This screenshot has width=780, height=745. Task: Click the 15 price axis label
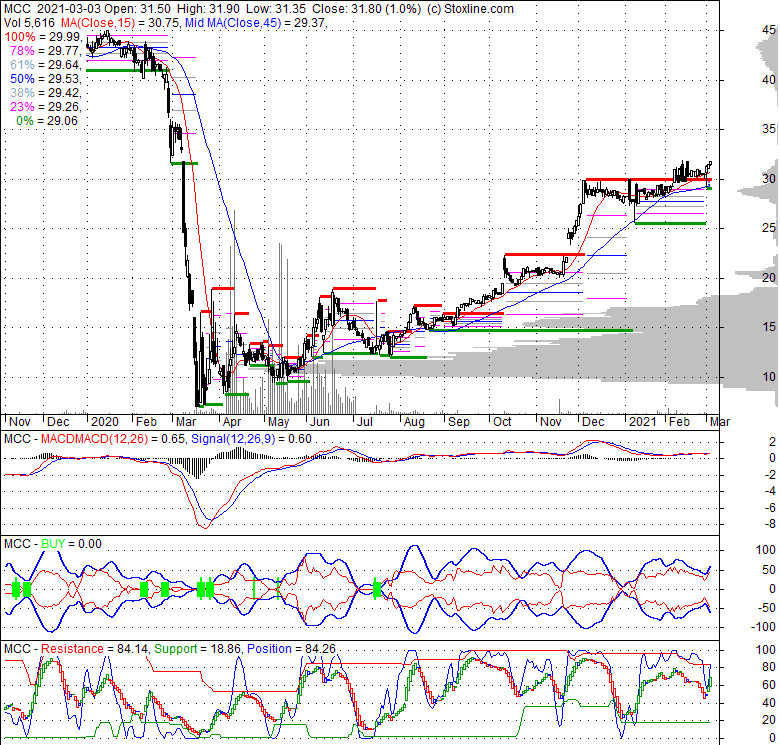[769, 327]
